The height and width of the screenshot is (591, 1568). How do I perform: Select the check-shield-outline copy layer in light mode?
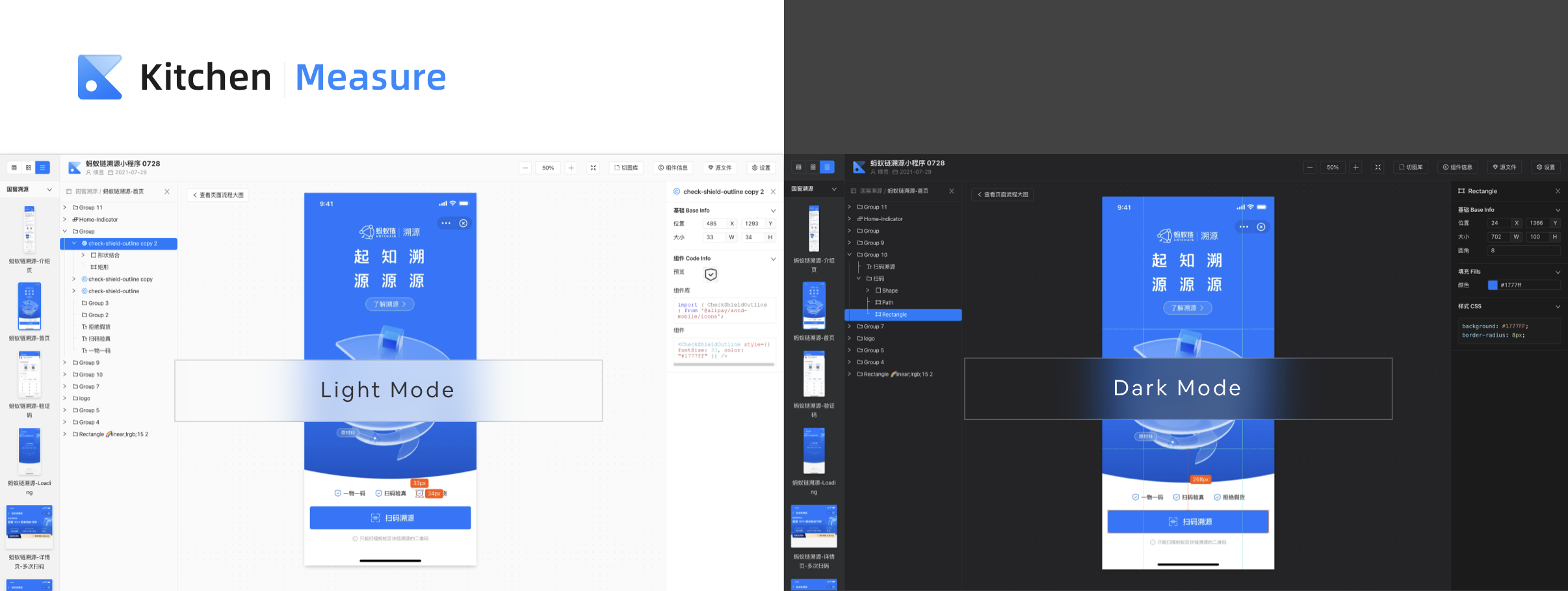click(x=120, y=279)
